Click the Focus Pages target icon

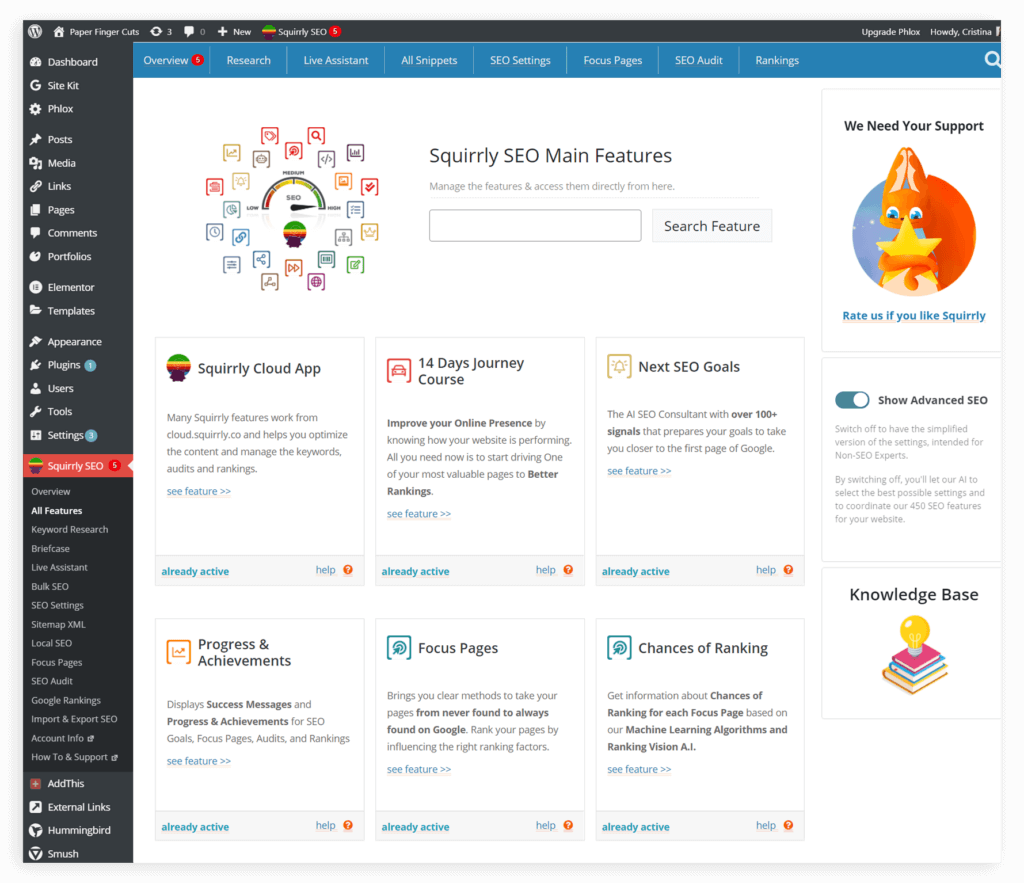(x=398, y=648)
